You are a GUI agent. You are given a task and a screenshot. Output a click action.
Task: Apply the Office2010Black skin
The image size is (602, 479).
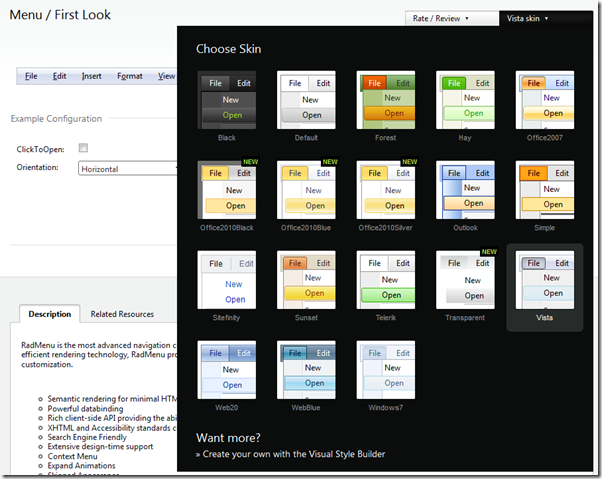(226, 190)
